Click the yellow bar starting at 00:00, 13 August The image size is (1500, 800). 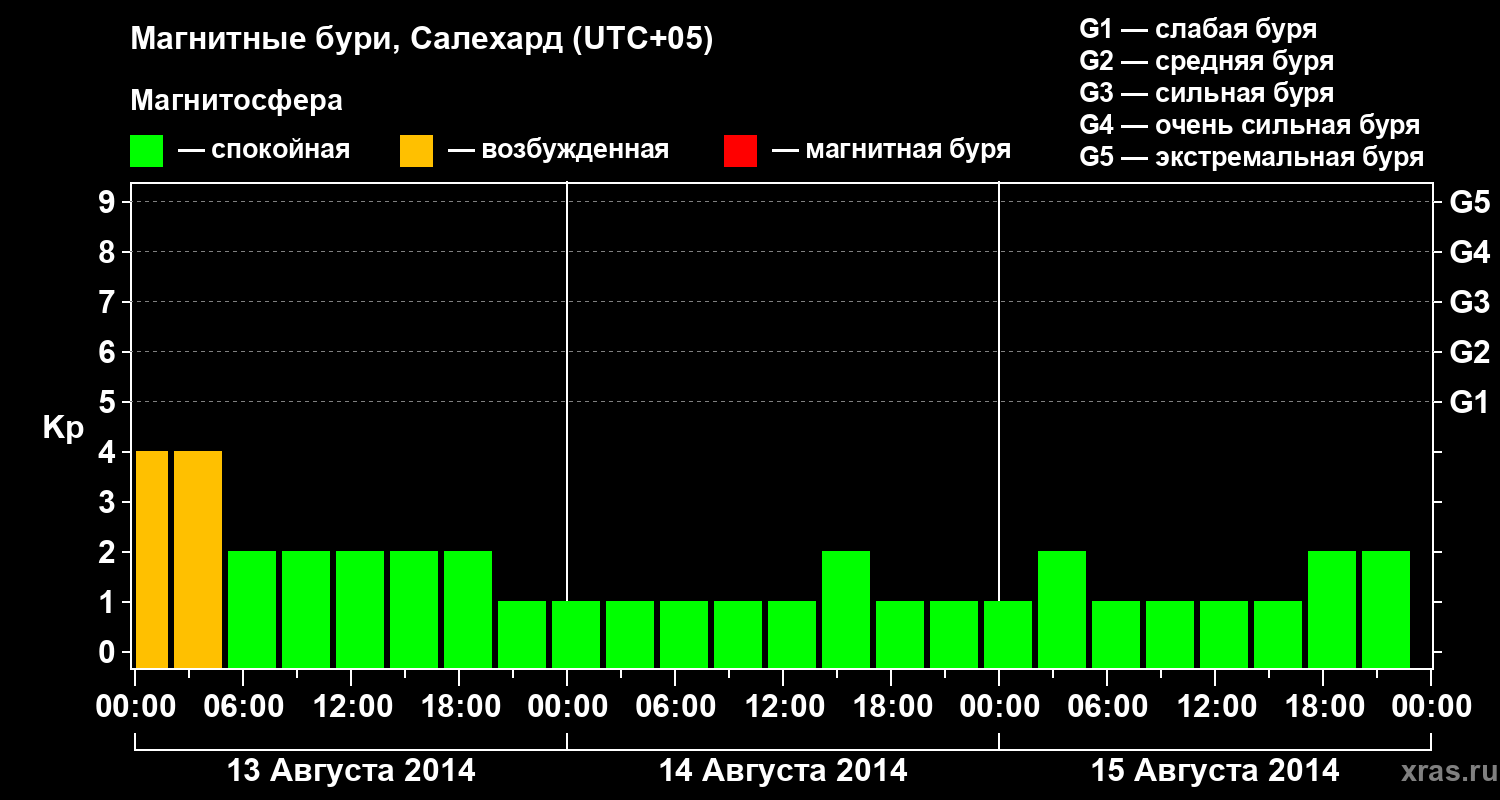[x=151, y=559]
